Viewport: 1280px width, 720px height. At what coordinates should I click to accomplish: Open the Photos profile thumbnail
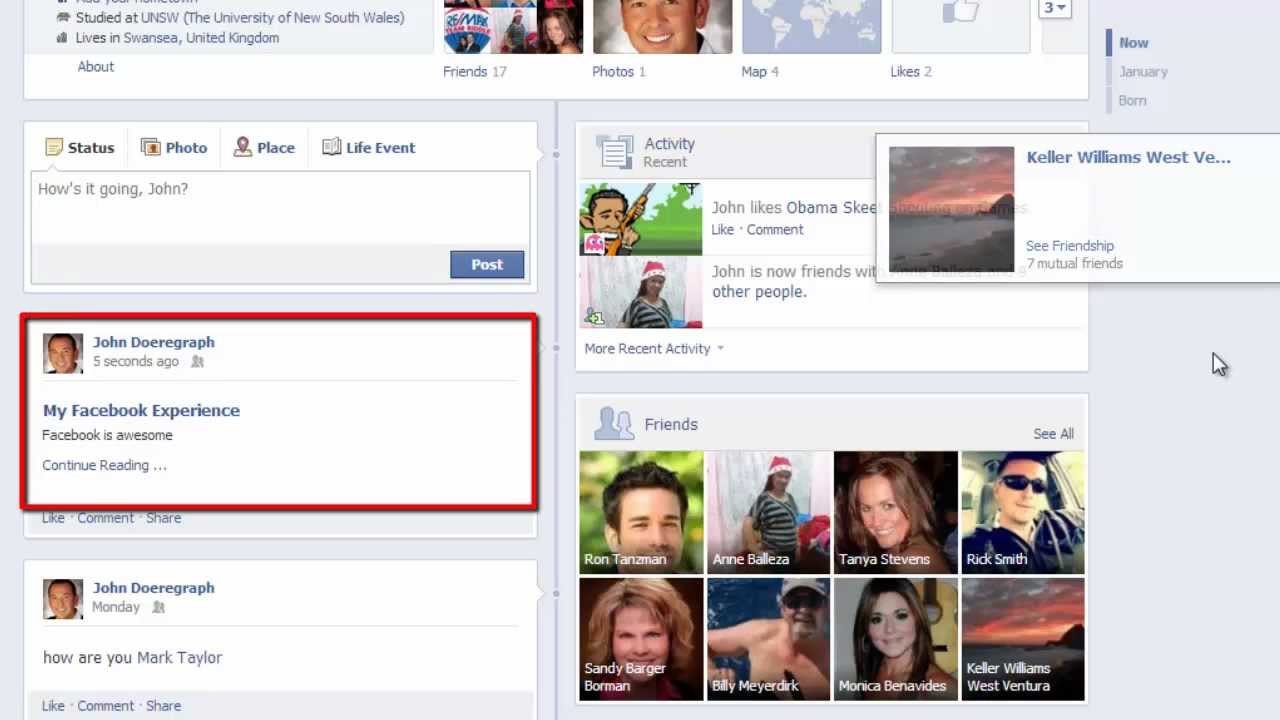click(662, 26)
